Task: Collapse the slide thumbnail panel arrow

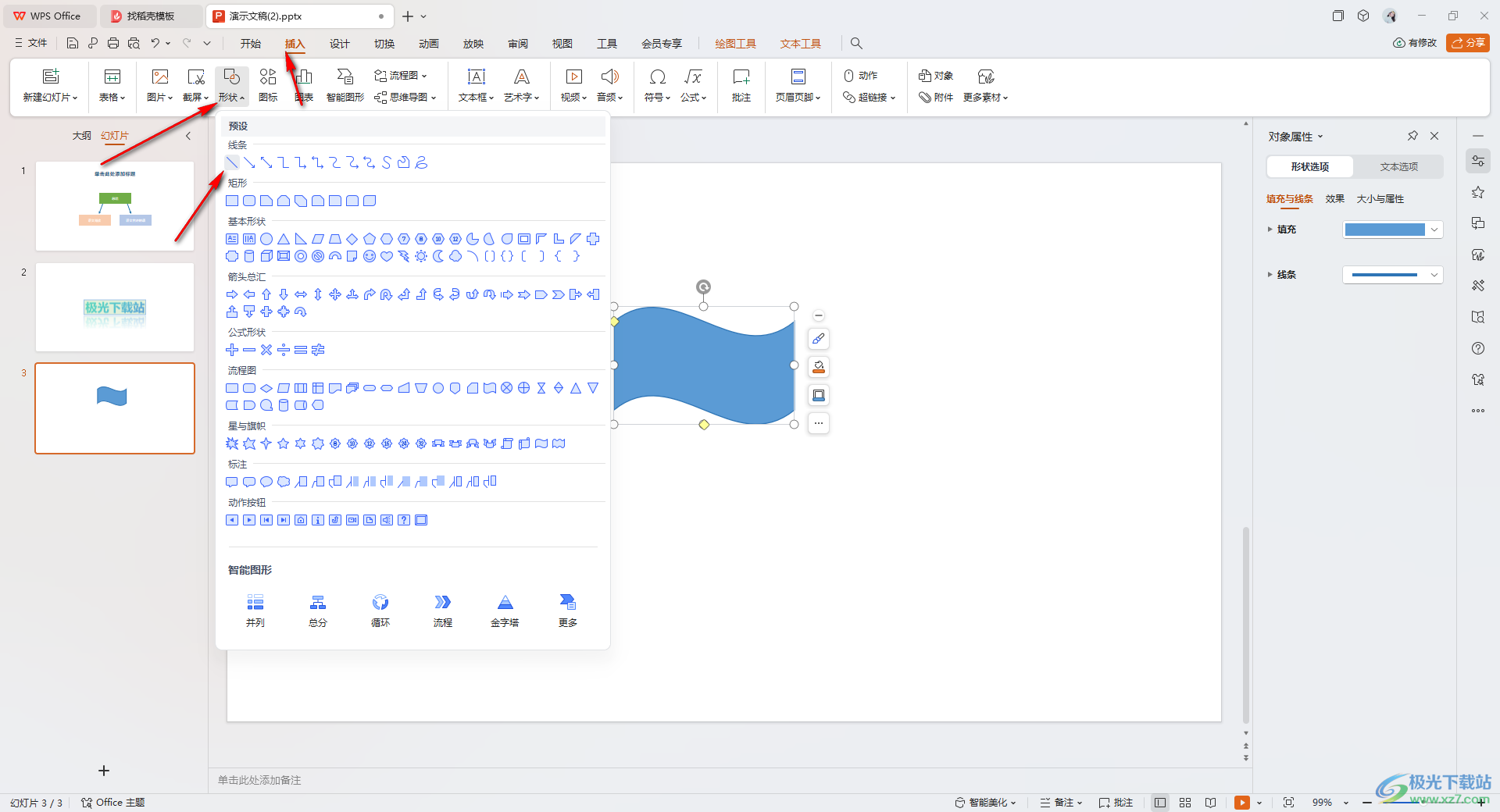Action: 188,136
